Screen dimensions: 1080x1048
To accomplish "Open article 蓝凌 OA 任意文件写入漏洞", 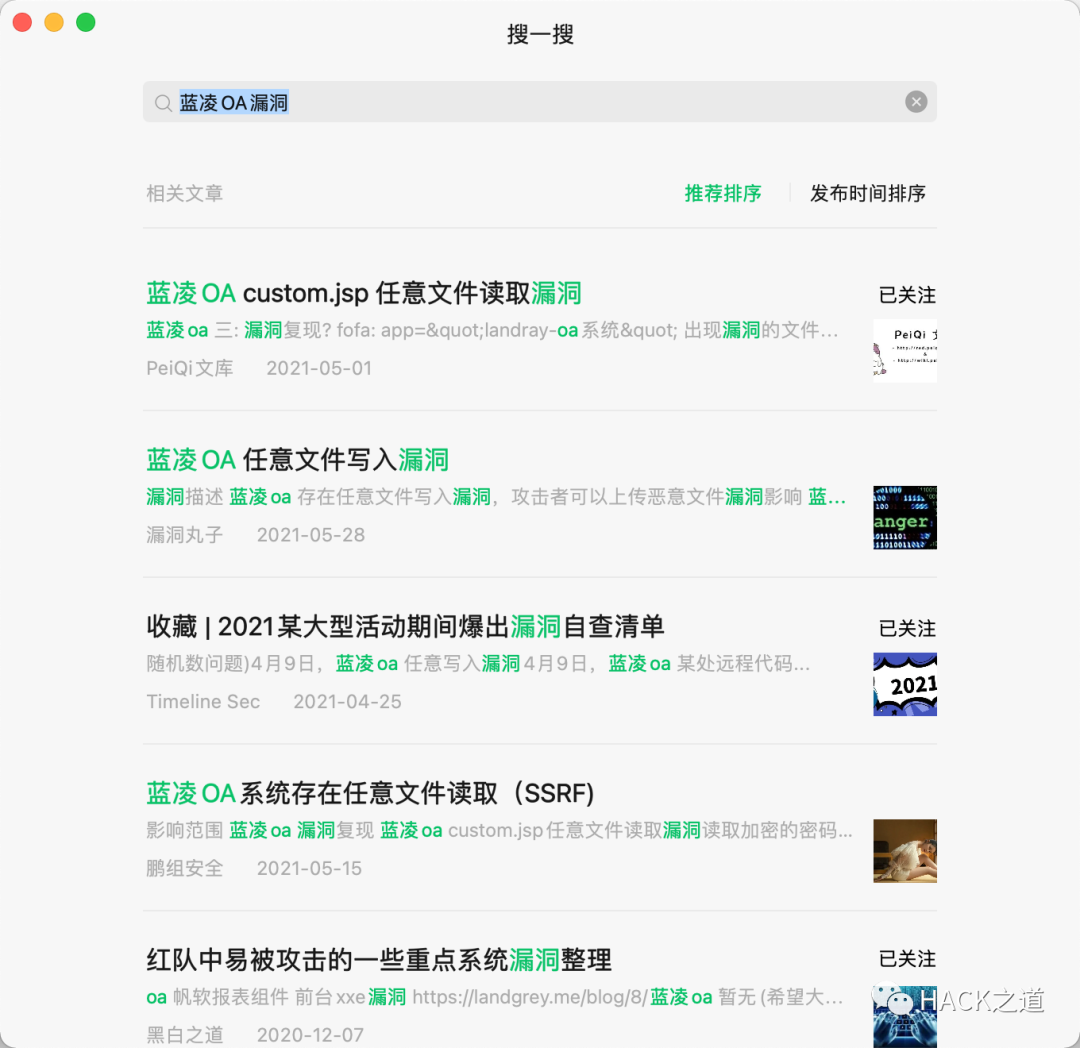I will 298,460.
